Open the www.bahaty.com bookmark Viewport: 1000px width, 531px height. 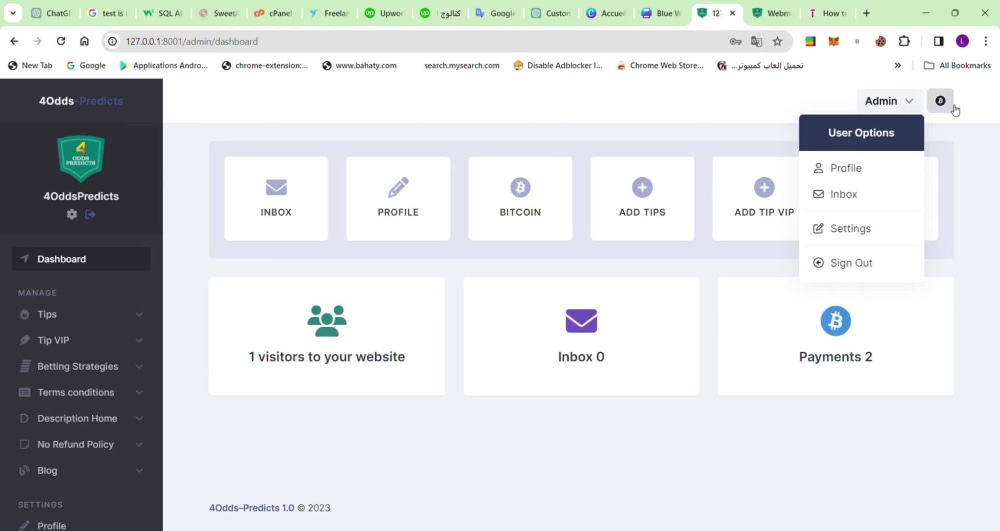point(359,65)
